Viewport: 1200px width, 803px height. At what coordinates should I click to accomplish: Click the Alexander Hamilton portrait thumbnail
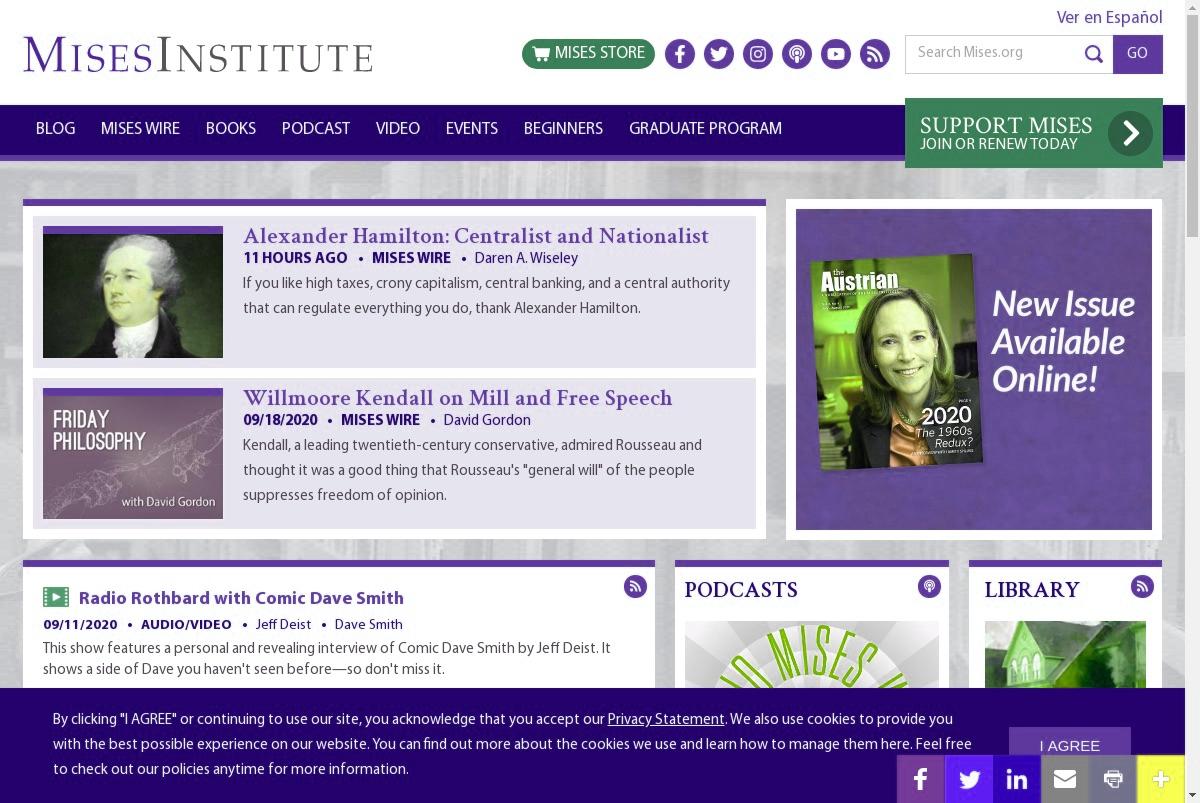pyautogui.click(x=133, y=292)
